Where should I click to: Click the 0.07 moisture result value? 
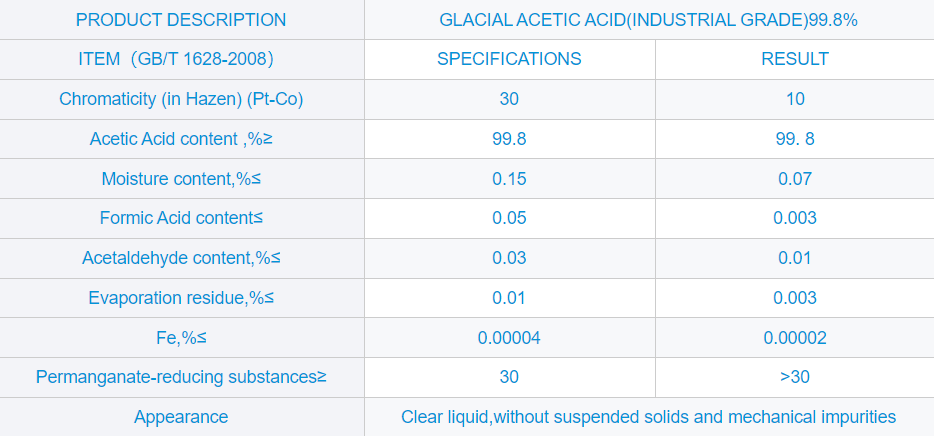tap(794, 179)
